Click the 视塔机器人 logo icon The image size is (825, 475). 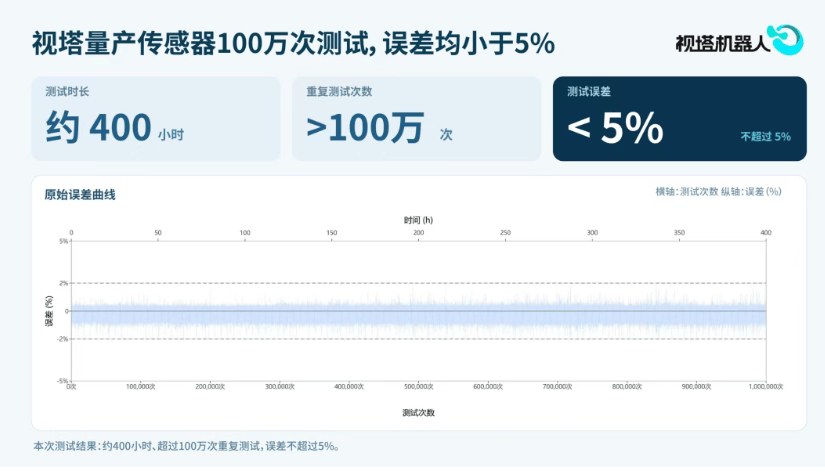(x=785, y=39)
